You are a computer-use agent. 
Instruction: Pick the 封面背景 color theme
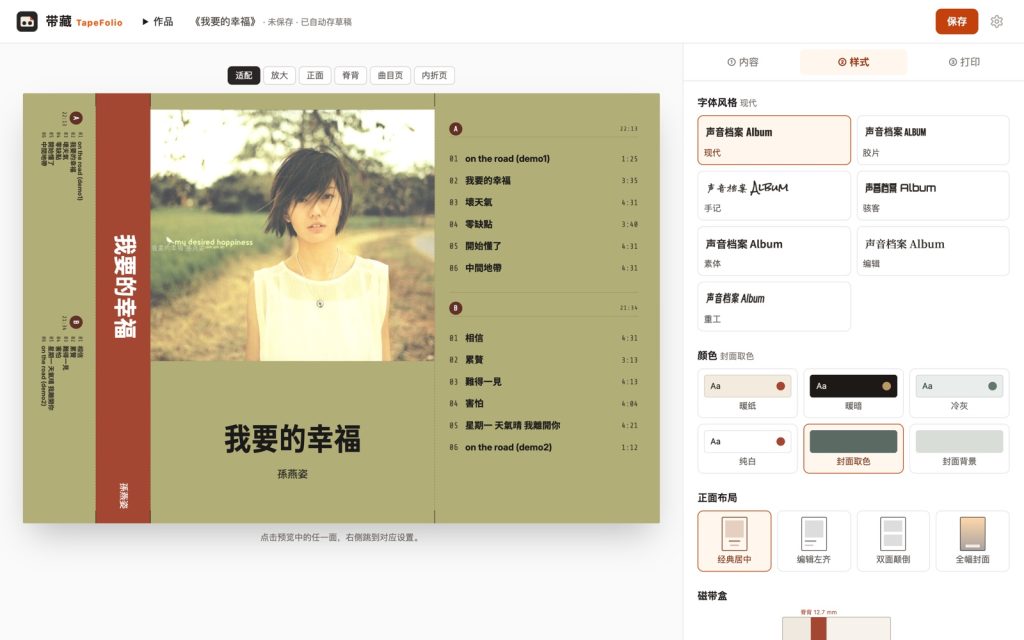pyautogui.click(x=959, y=448)
